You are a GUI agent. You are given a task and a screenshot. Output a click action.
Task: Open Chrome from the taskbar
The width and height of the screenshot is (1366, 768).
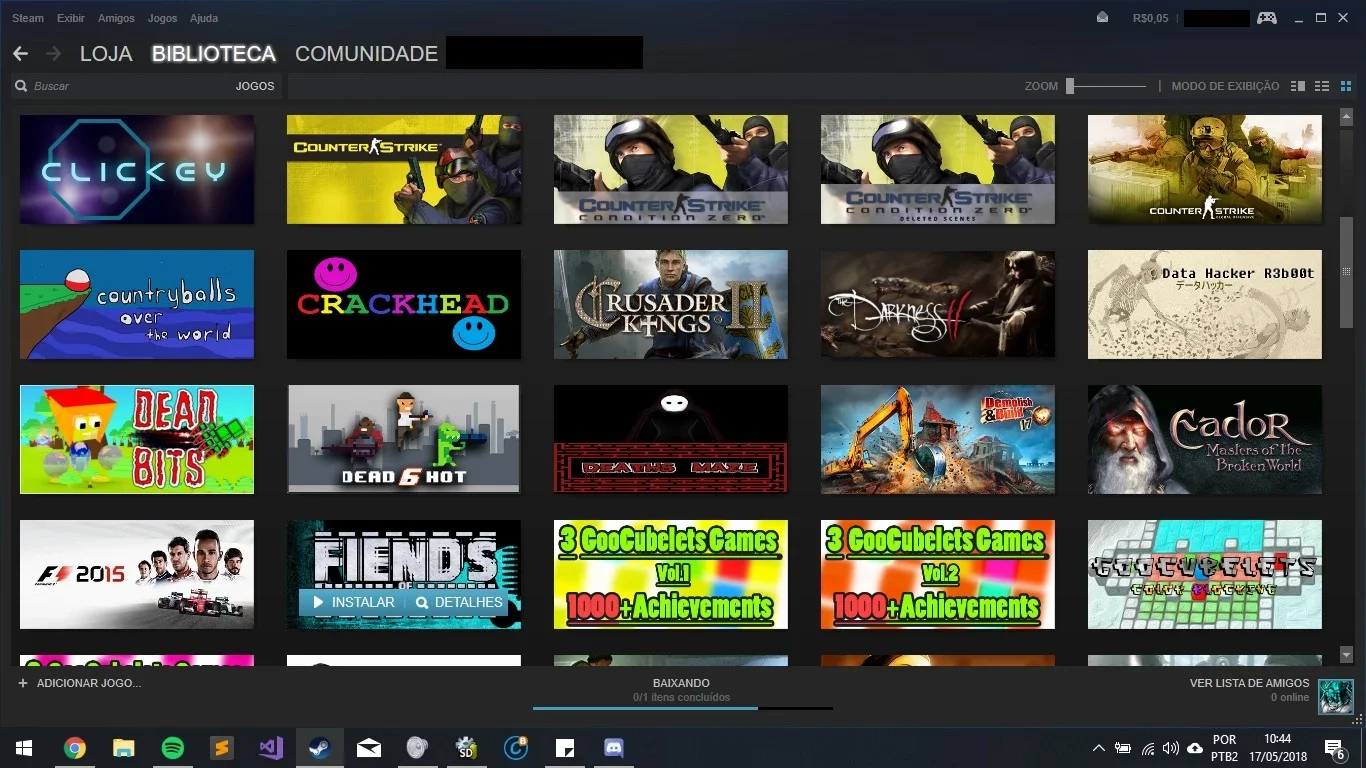click(74, 748)
